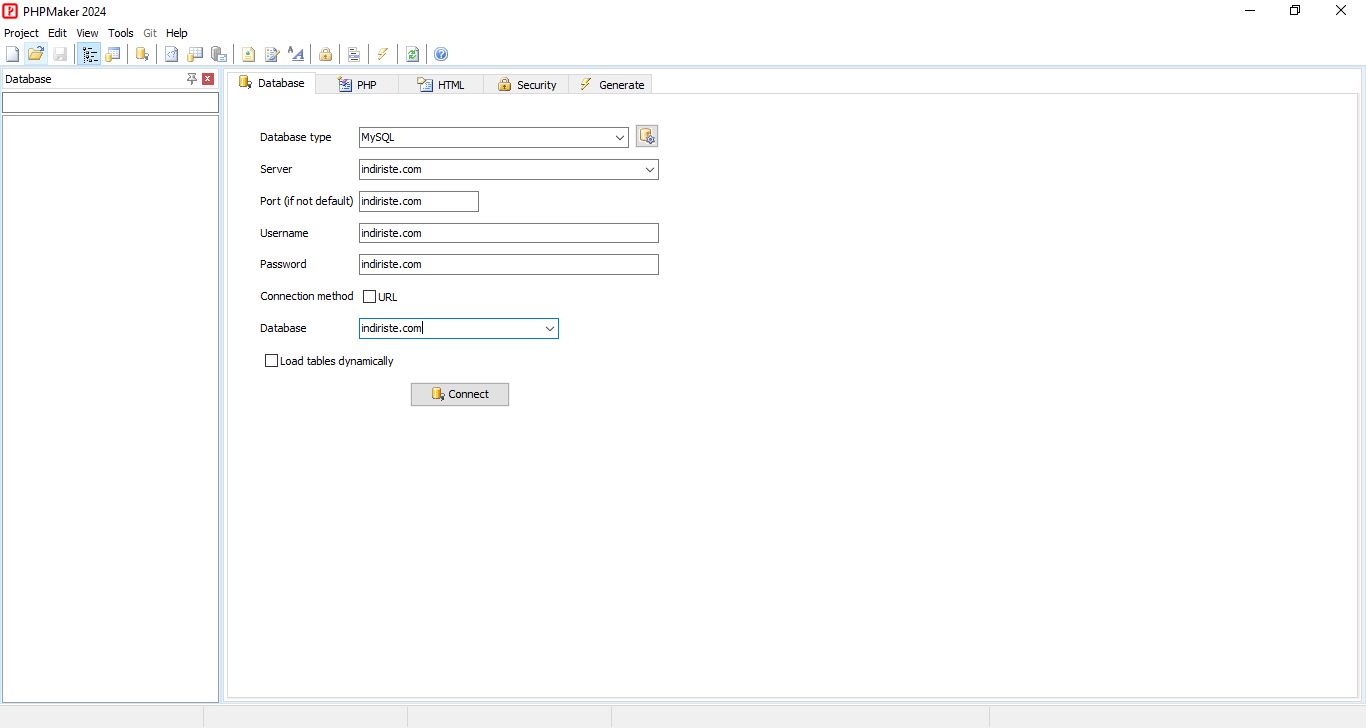Expand the Server dropdown list
This screenshot has height=728, width=1366.
pos(650,170)
